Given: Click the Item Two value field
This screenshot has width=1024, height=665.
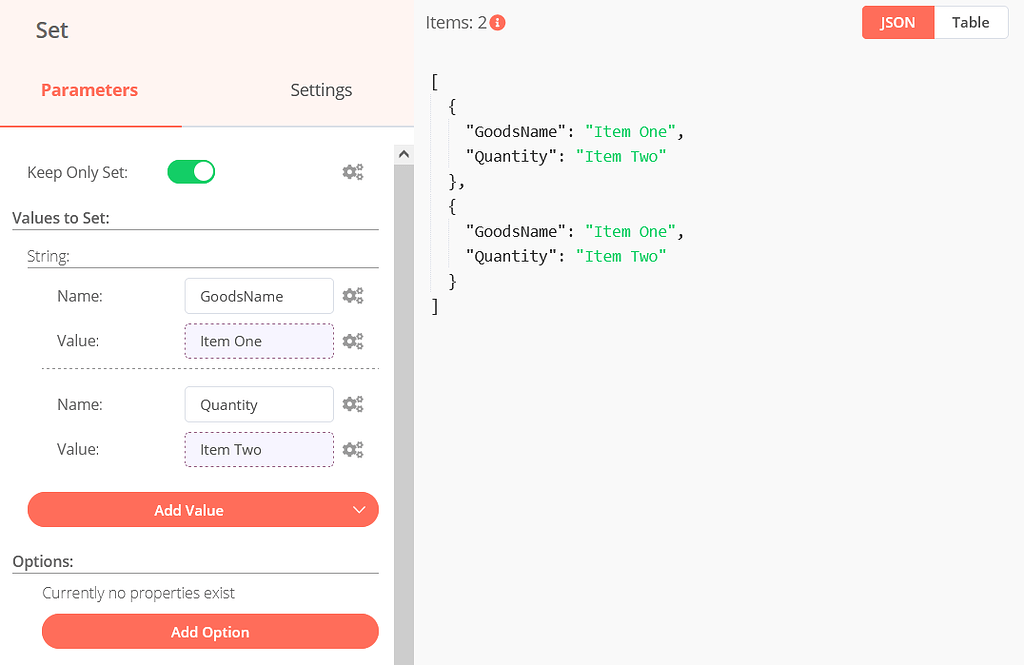Looking at the screenshot, I should tap(259, 449).
